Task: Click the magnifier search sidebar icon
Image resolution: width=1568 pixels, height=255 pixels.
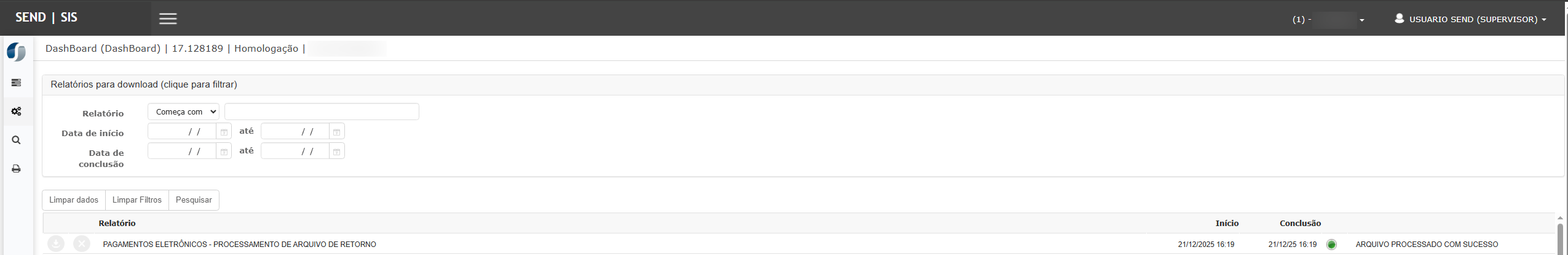Action: point(17,140)
